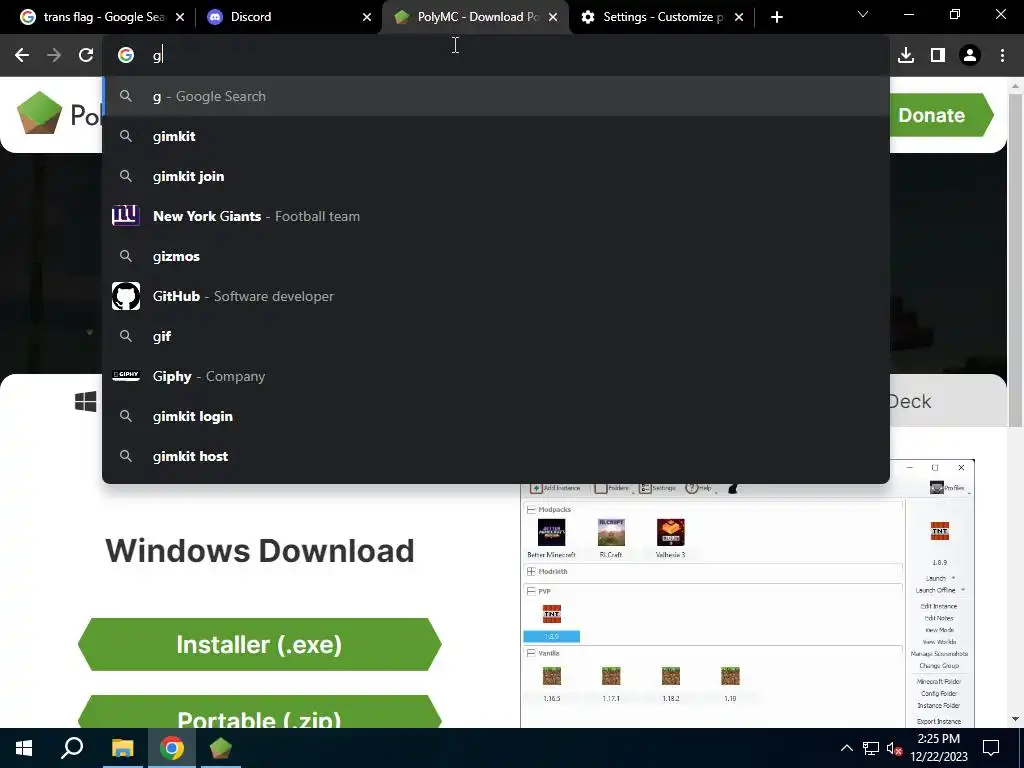Click the Chrome taskbar icon
Viewport: 1024px width, 768px height.
click(x=172, y=748)
